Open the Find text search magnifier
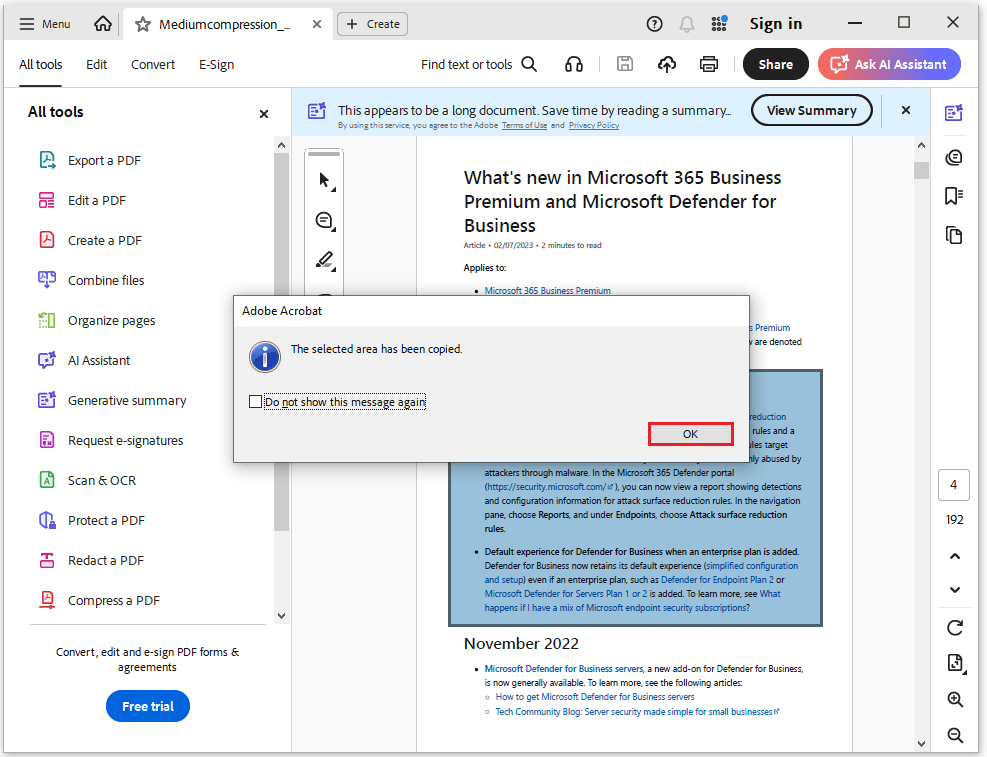The height and width of the screenshot is (757, 987). tap(529, 64)
